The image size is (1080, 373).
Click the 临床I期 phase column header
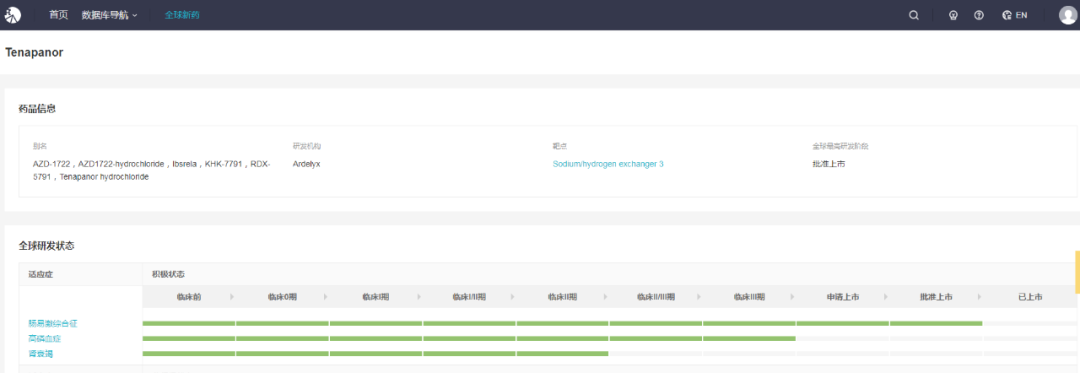[x=376, y=297]
